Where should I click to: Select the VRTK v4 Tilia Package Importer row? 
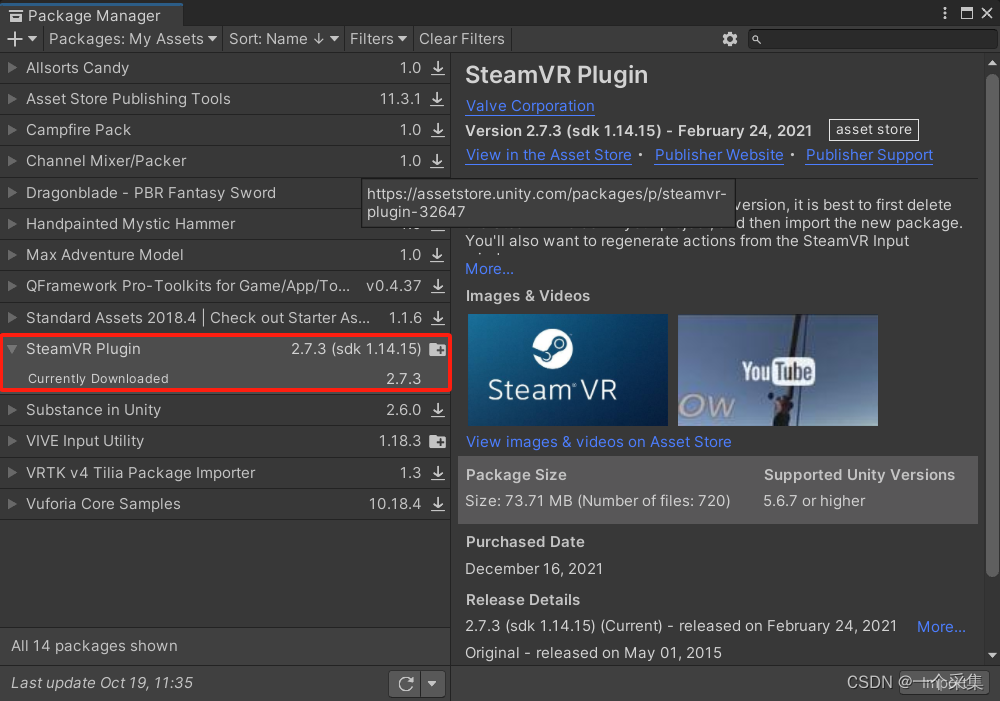click(225, 473)
